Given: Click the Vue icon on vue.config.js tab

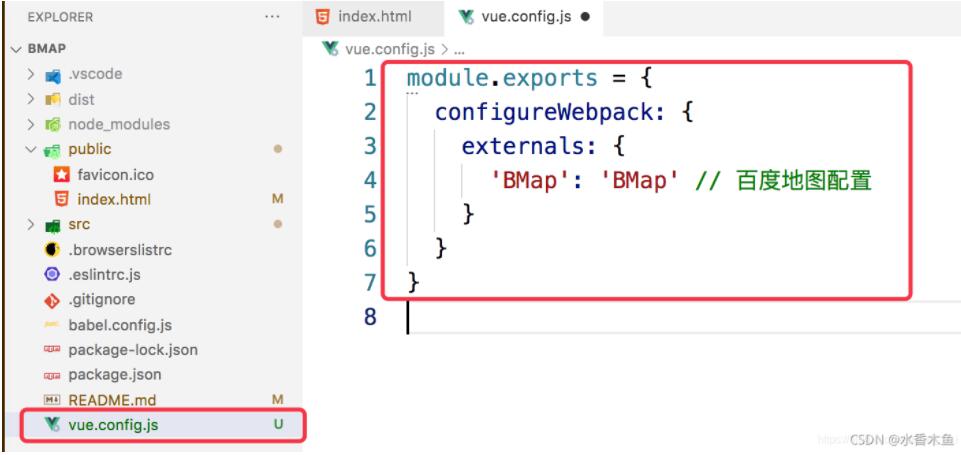Looking at the screenshot, I should click(467, 17).
